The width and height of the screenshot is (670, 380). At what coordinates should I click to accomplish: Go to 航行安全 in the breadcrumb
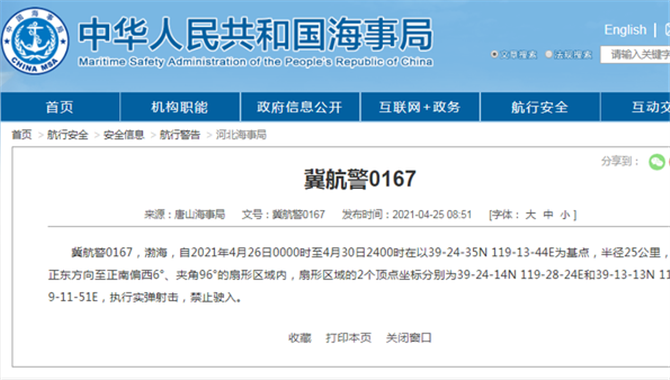click(67, 135)
